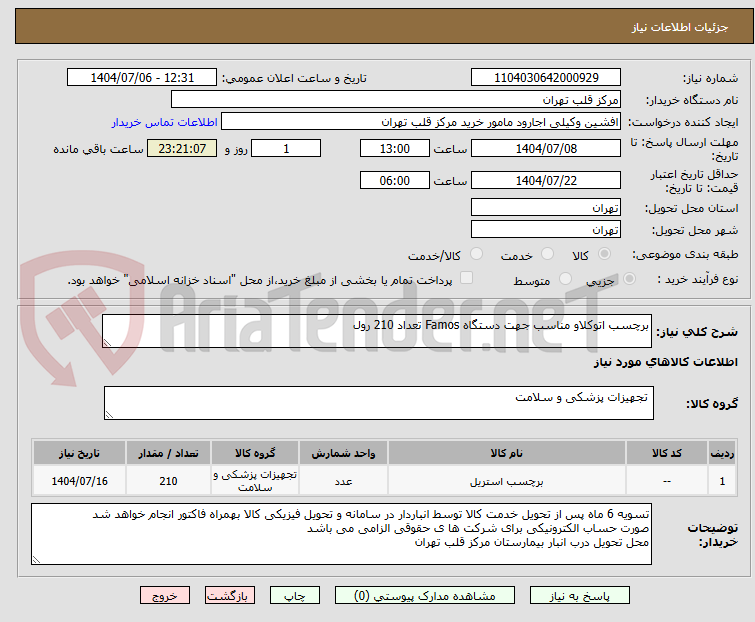Click the واحد شمارش column header
Screen dimensions: 755x622
click(343, 453)
